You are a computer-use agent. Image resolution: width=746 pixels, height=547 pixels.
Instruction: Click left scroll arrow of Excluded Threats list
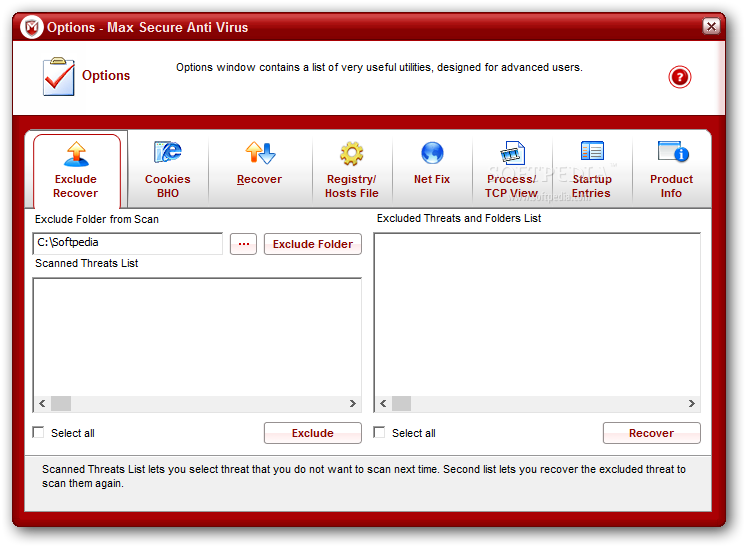pyautogui.click(x=383, y=403)
